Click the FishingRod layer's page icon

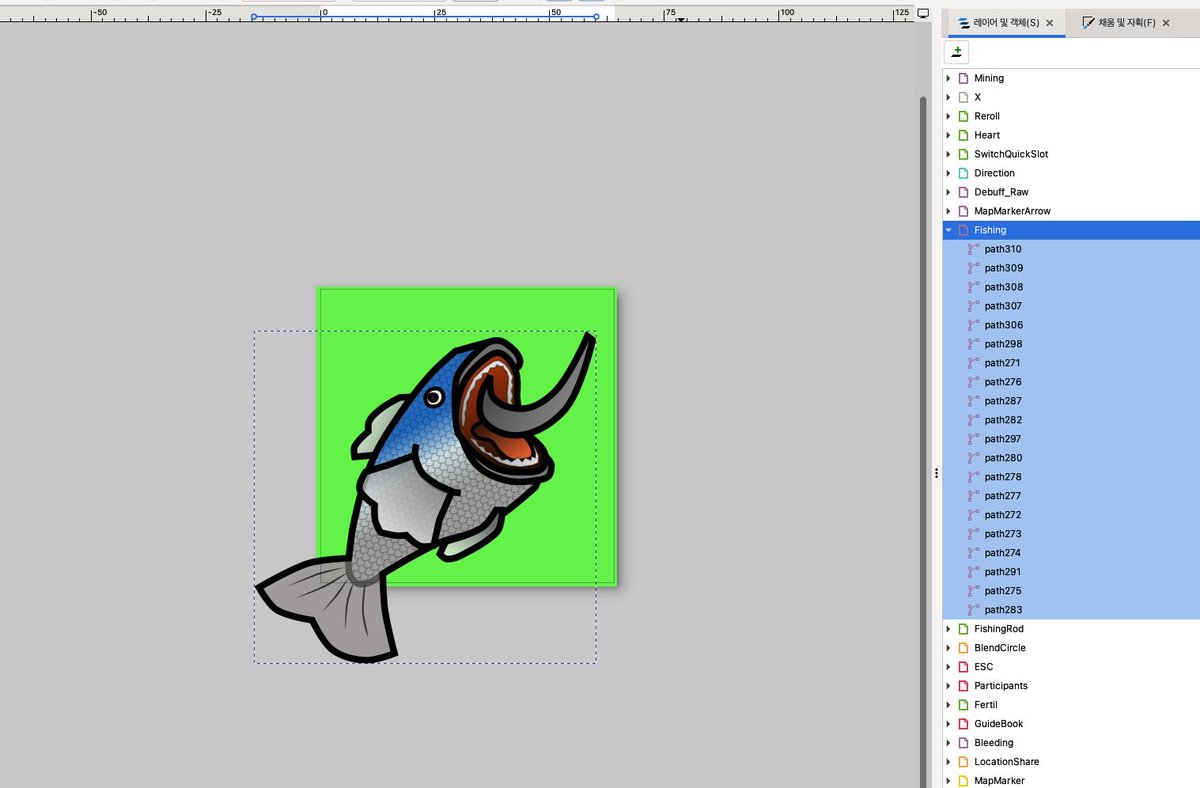[963, 629]
